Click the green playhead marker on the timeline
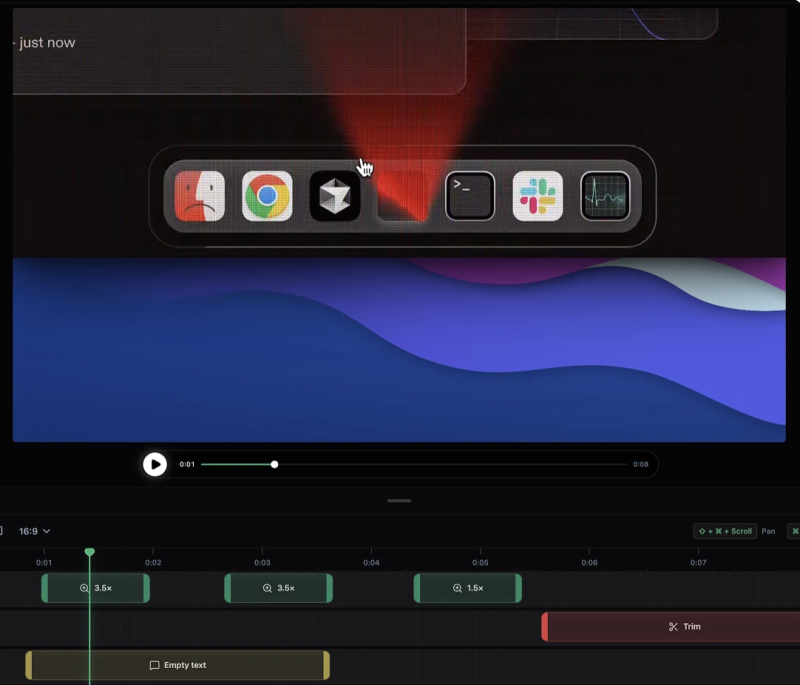 (x=90, y=552)
